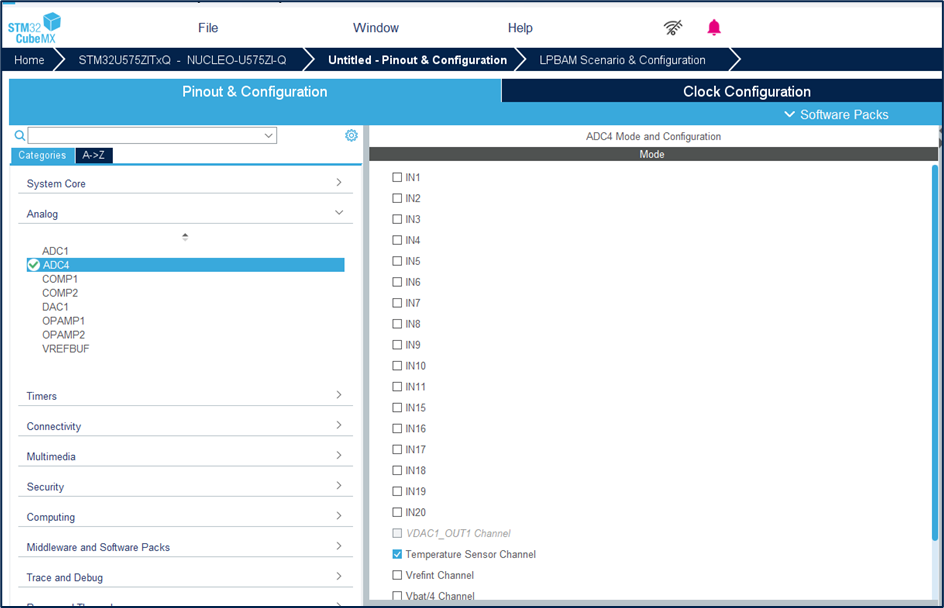Go to Home breadcrumb

29,60
